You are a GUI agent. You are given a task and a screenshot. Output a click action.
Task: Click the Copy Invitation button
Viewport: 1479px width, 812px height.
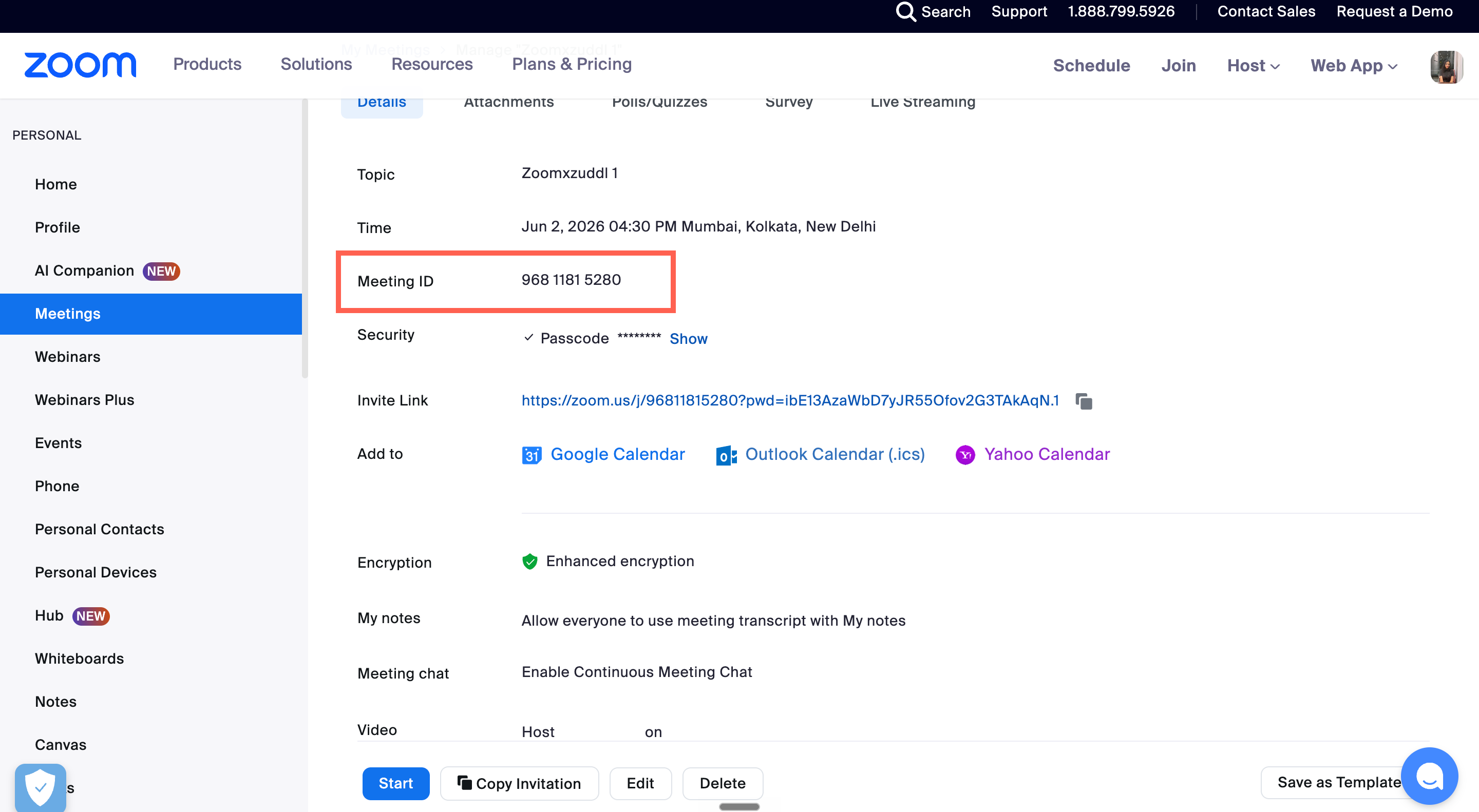coord(519,783)
